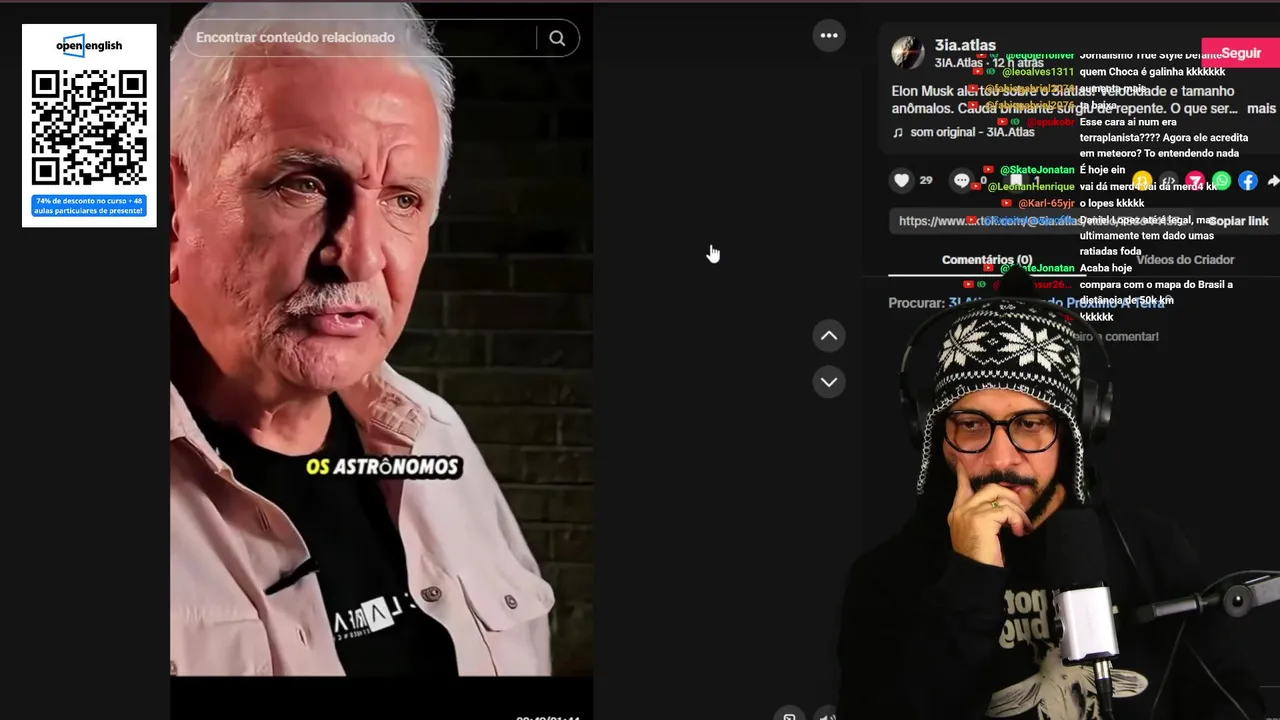Go to next video with down arrow
Image resolution: width=1280 pixels, height=720 pixels.
tap(829, 382)
